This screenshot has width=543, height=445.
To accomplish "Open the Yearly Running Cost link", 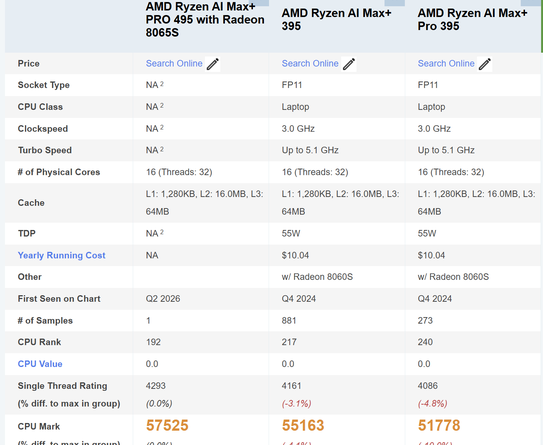I will coord(61,256).
